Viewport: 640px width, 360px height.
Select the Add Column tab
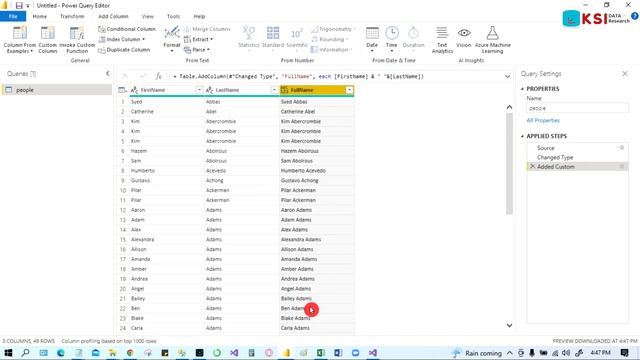pyautogui.click(x=113, y=16)
